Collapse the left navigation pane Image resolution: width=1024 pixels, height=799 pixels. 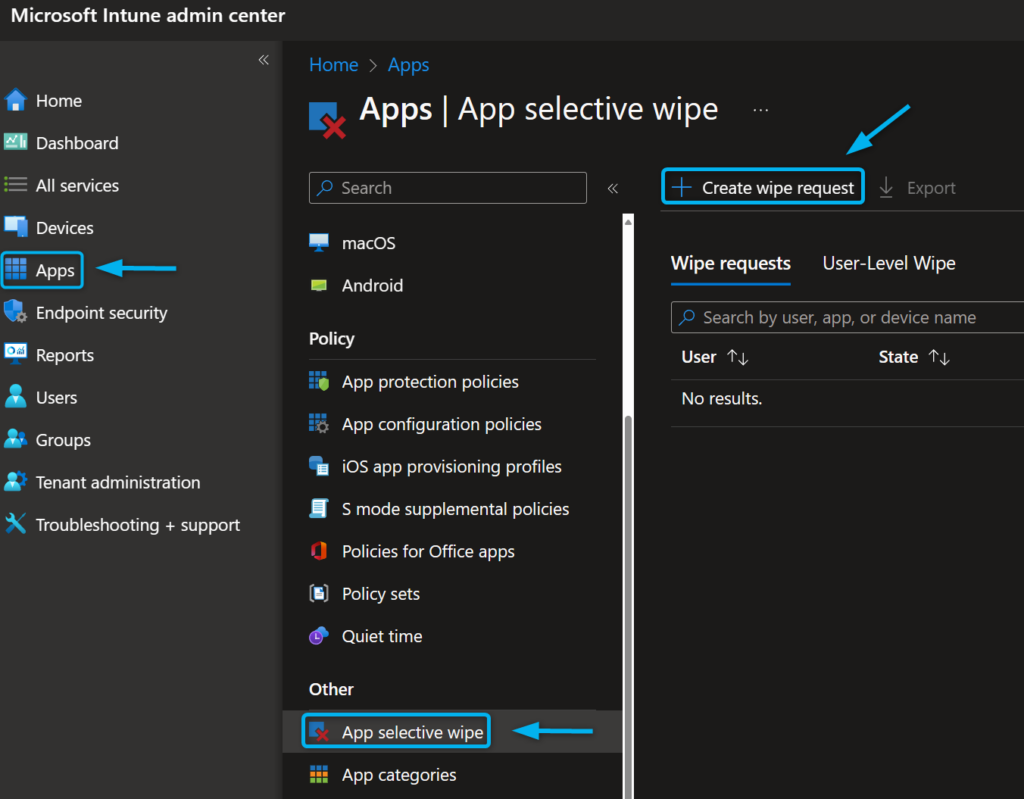263,59
